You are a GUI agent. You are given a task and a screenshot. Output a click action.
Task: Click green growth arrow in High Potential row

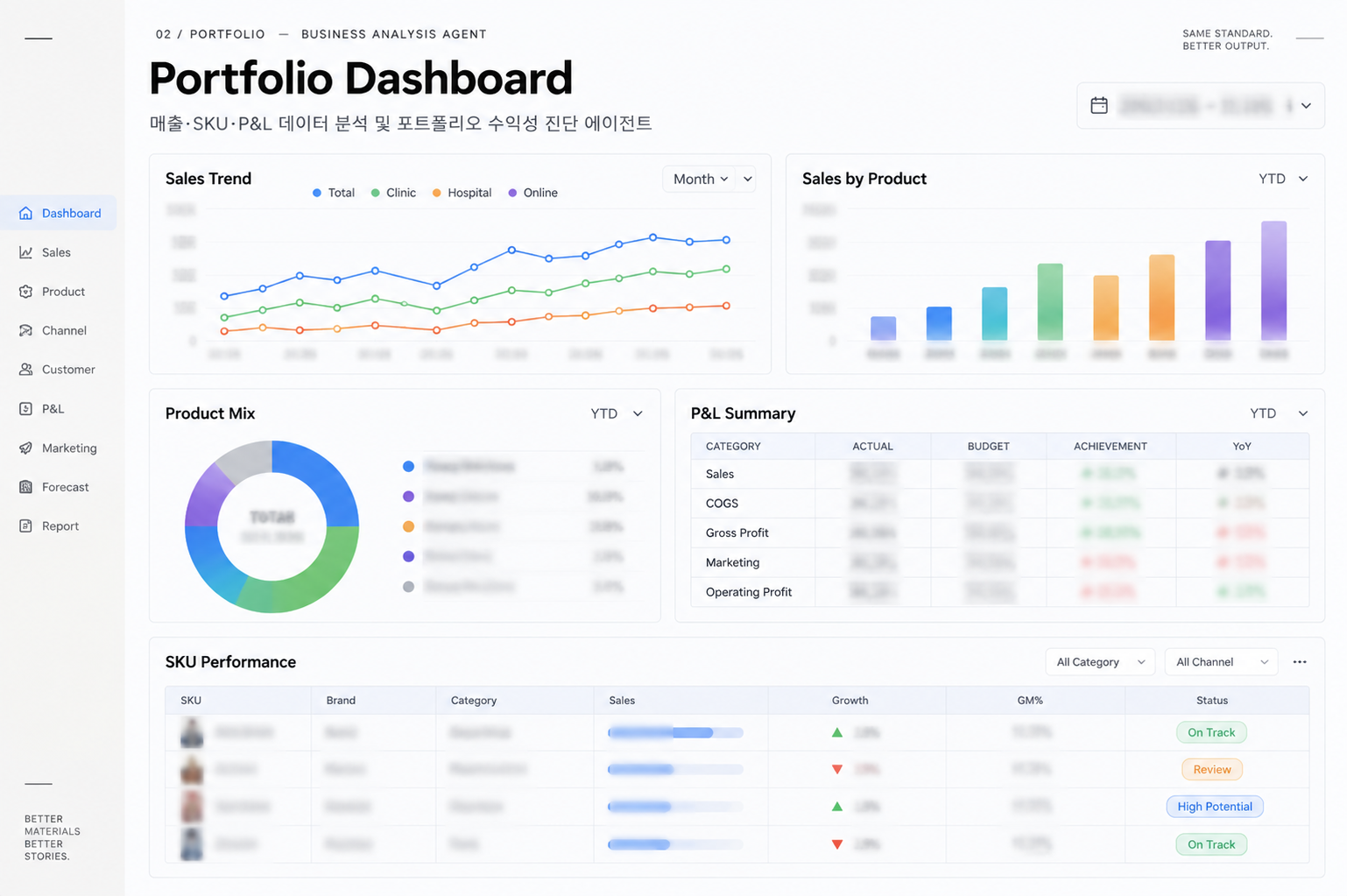tap(837, 807)
